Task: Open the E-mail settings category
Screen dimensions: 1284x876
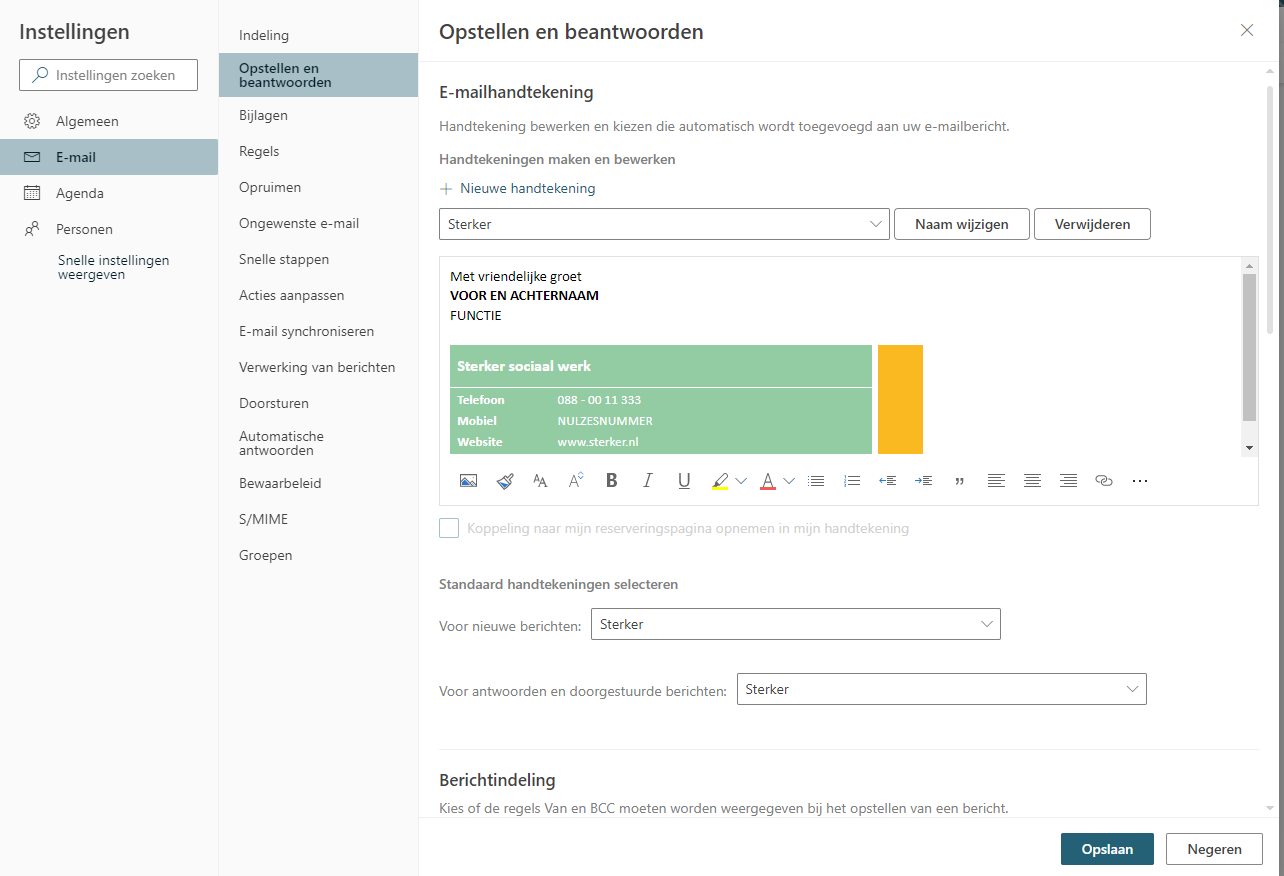Action: coord(109,157)
